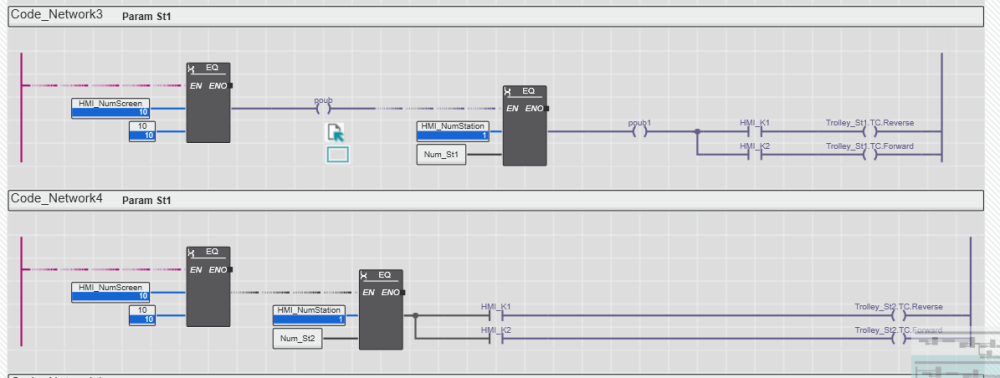Image resolution: width=1000 pixels, height=378 pixels.
Task: Click the HMI_K2 contact in Code_Network3
Action: (755, 155)
